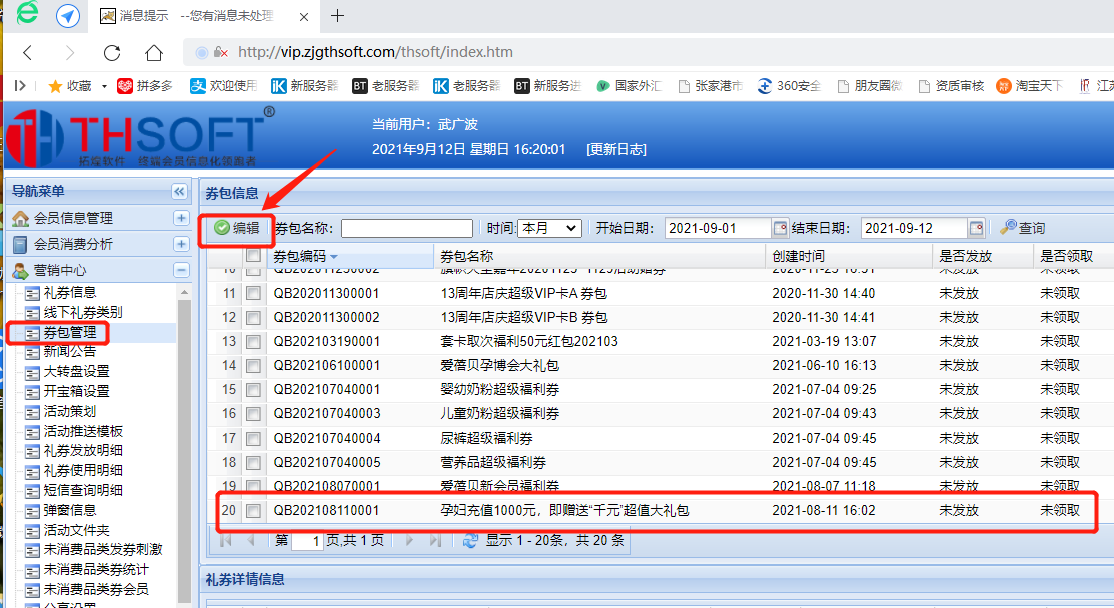
Task: Expand the 会员信息管理 section
Action: click(x=181, y=218)
